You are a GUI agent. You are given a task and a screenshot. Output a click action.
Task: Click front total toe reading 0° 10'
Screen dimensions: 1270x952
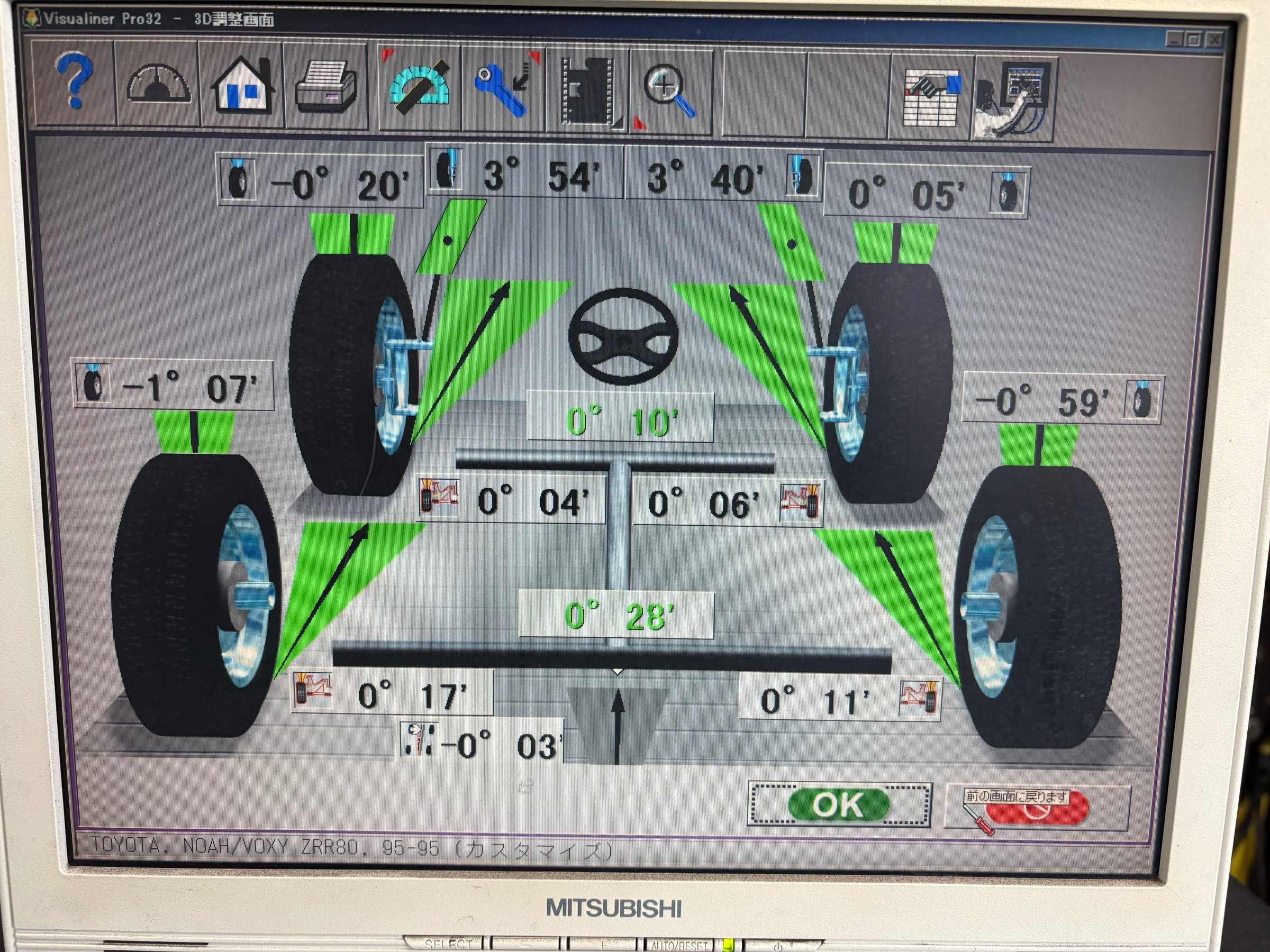coord(620,418)
